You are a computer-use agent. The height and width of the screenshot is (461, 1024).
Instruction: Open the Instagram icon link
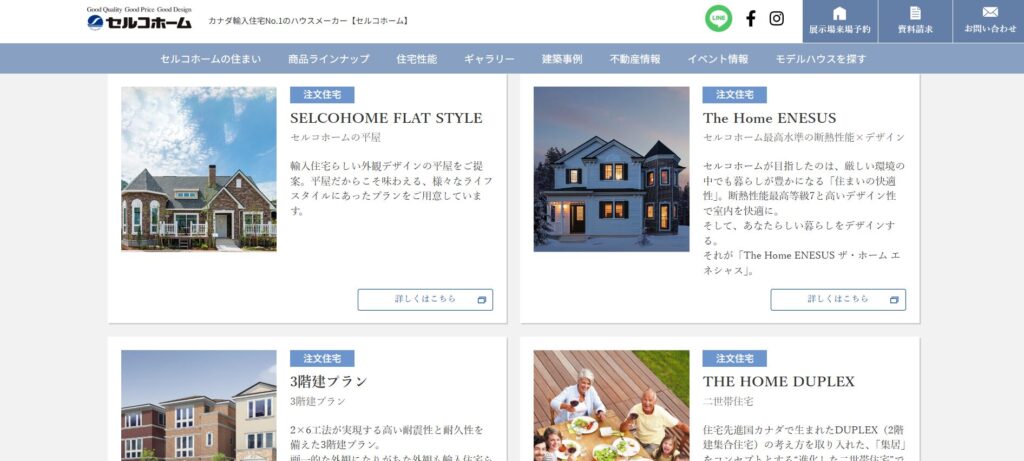(776, 18)
